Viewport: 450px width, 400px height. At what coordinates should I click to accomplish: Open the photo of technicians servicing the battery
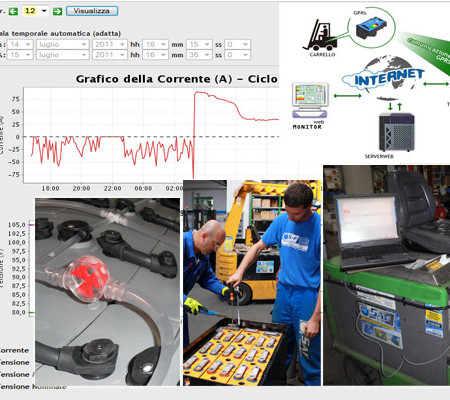click(x=252, y=283)
